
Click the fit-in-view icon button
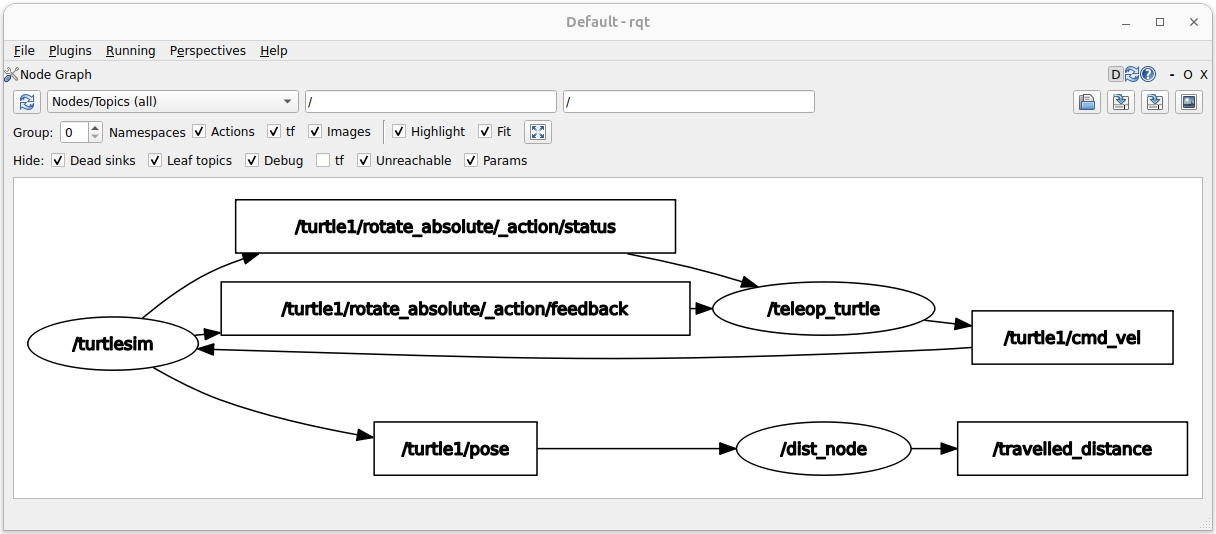pos(538,132)
